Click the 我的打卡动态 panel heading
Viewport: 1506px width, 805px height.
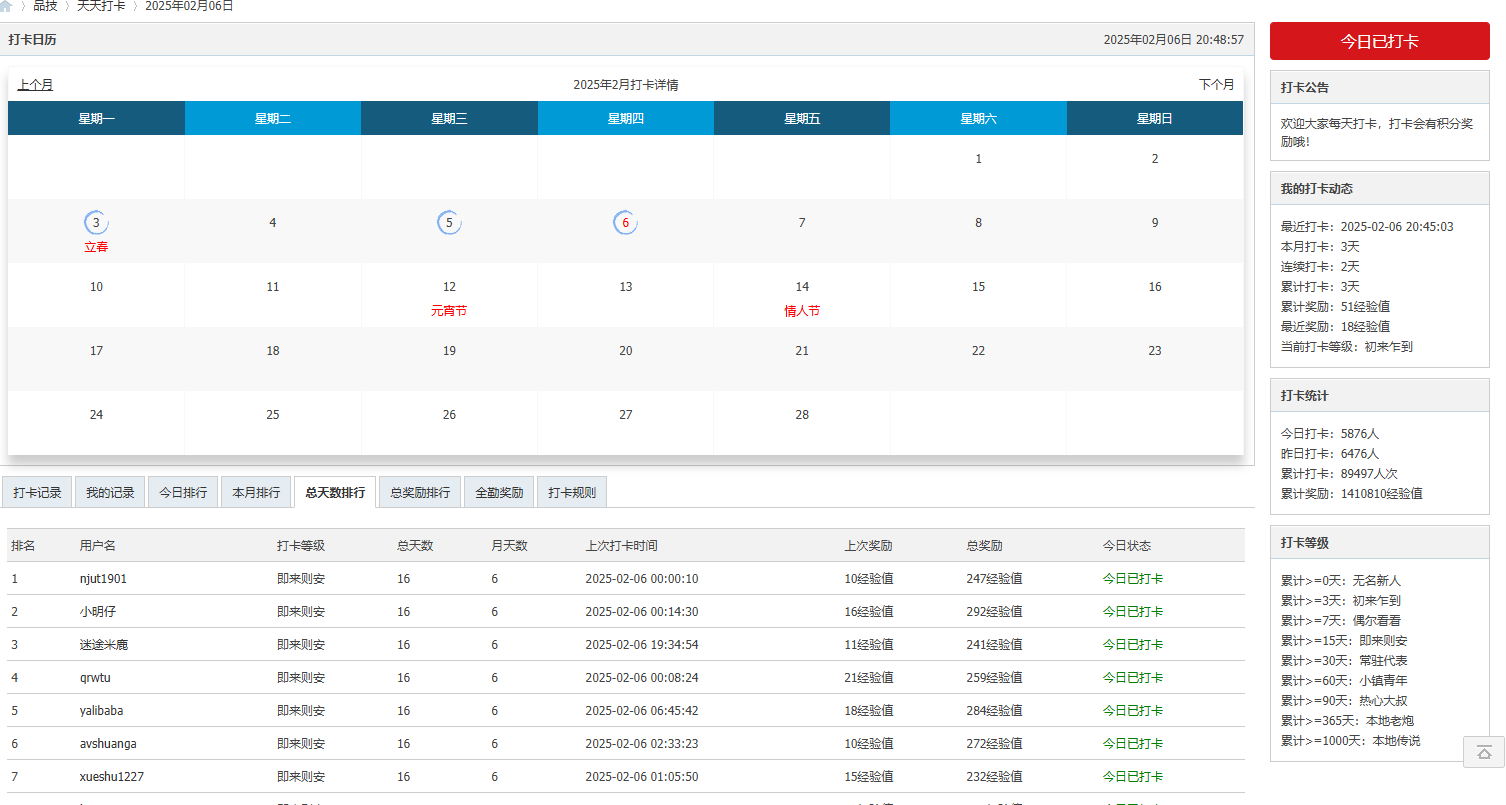point(1317,189)
